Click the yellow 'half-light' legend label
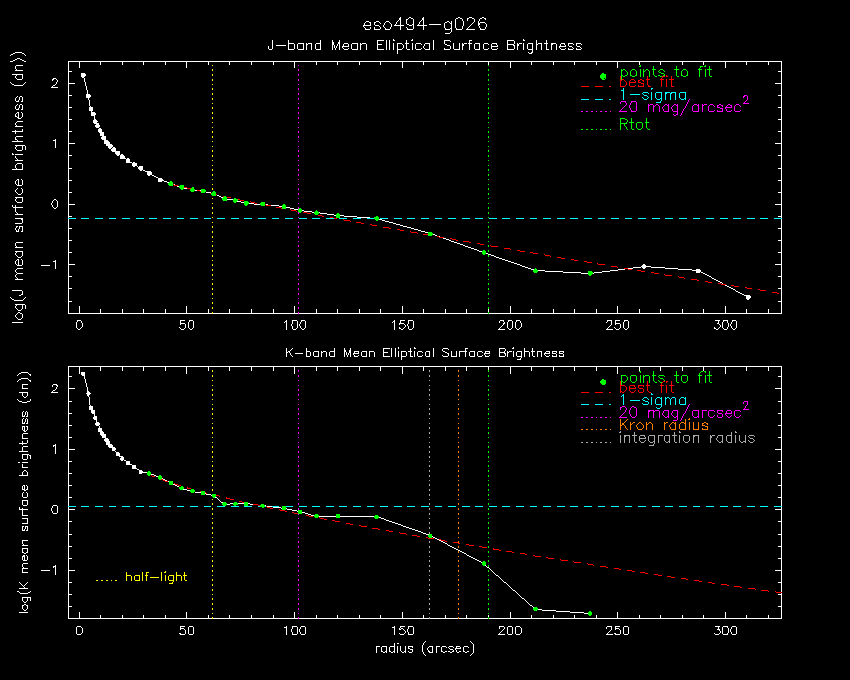 click(156, 577)
